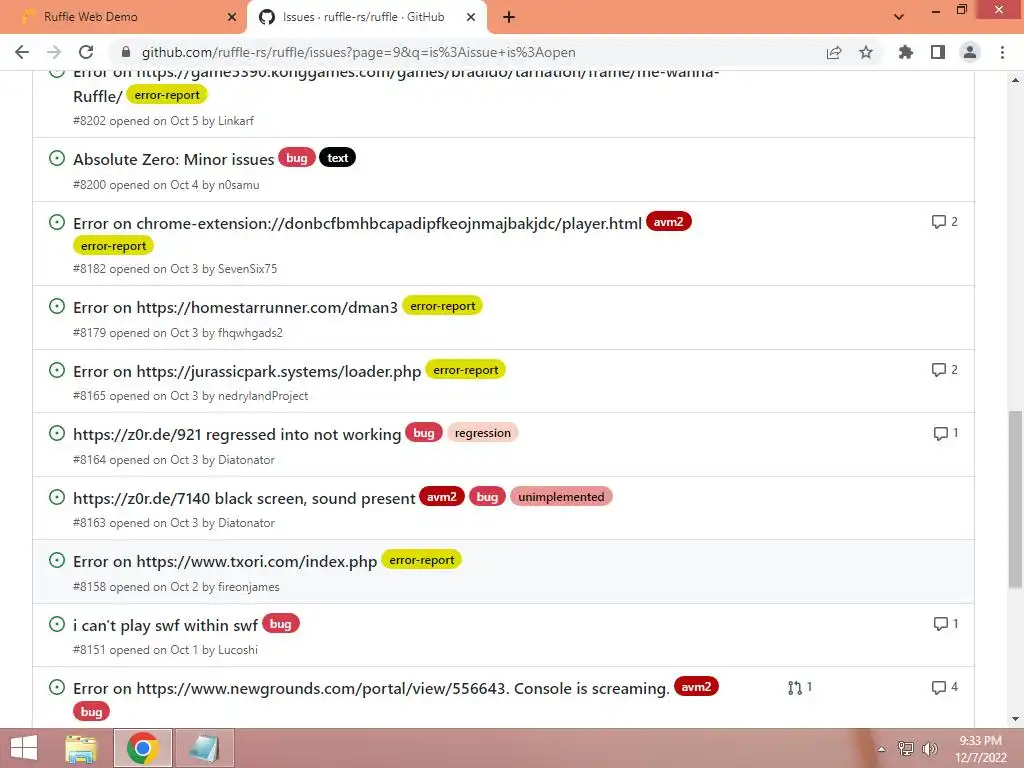This screenshot has height=768, width=1024.
Task: Open z0r.de/7140 black screen issue
Action: [x=244, y=498]
